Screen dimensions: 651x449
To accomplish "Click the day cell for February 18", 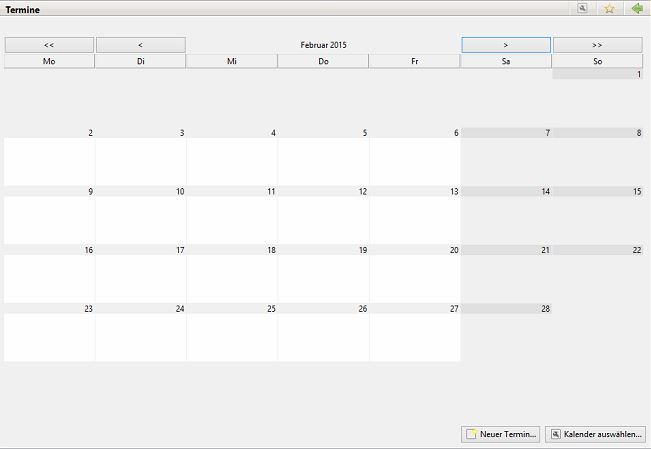I will click(x=232, y=277).
